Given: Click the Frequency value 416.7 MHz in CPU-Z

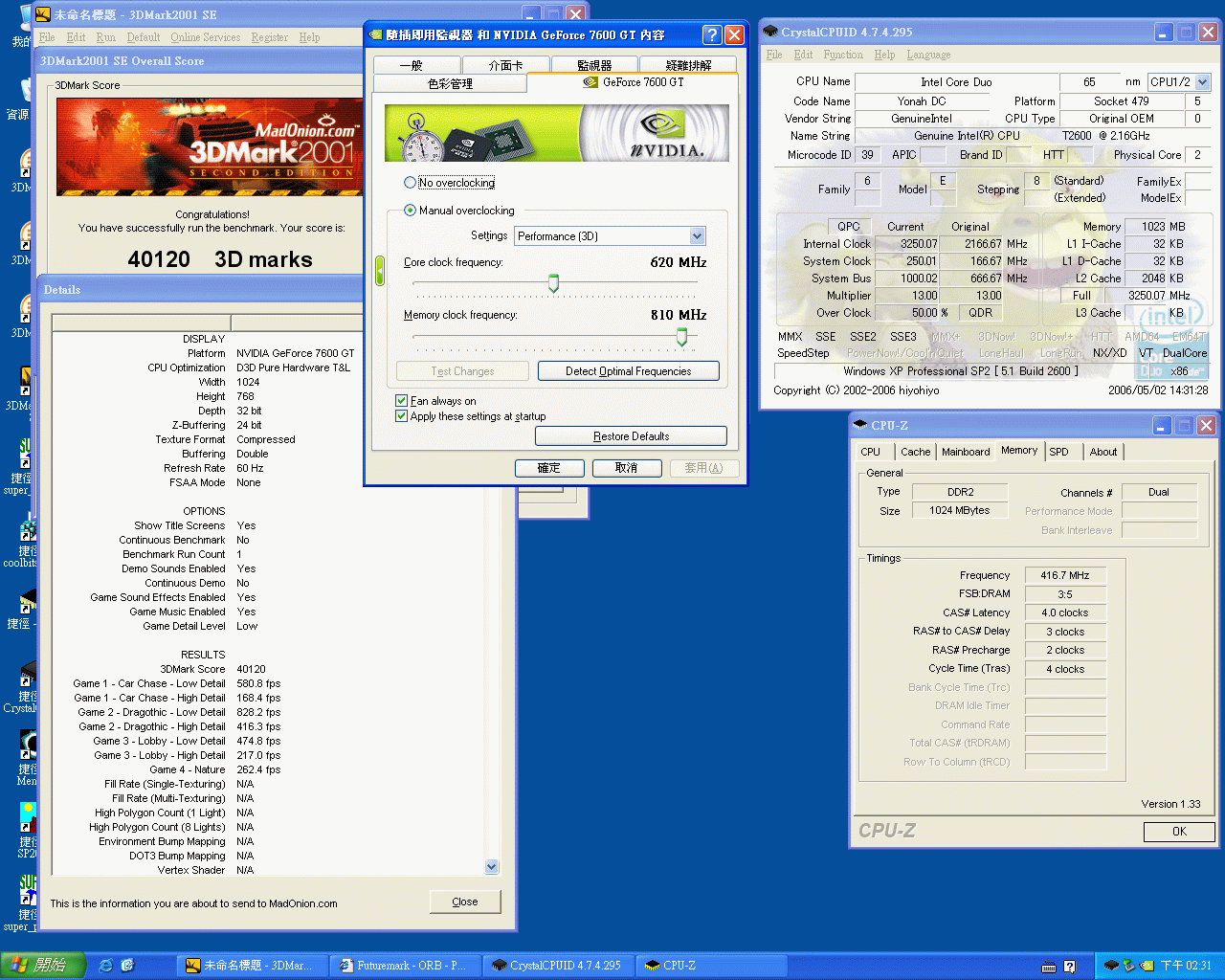Looking at the screenshot, I should 1064,575.
